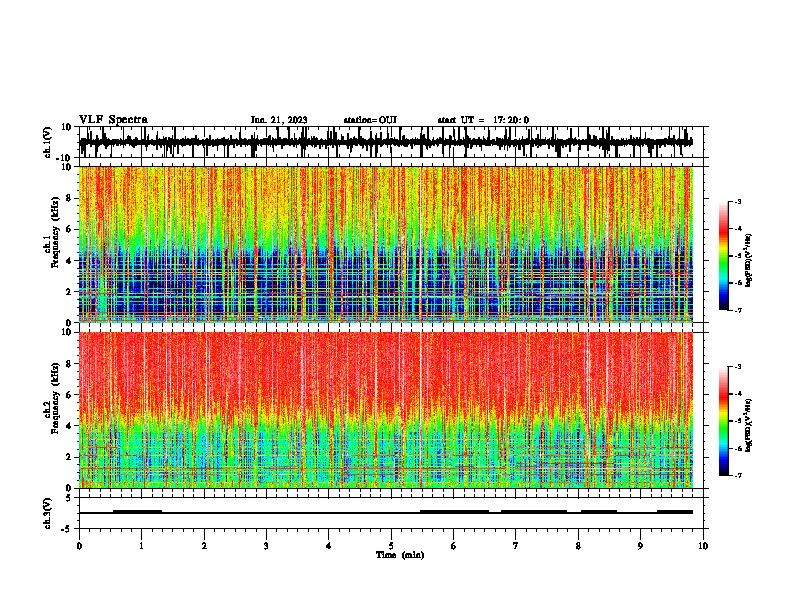
Task: Select the date text "Jan. 21, 2023"
Action: tap(279, 120)
